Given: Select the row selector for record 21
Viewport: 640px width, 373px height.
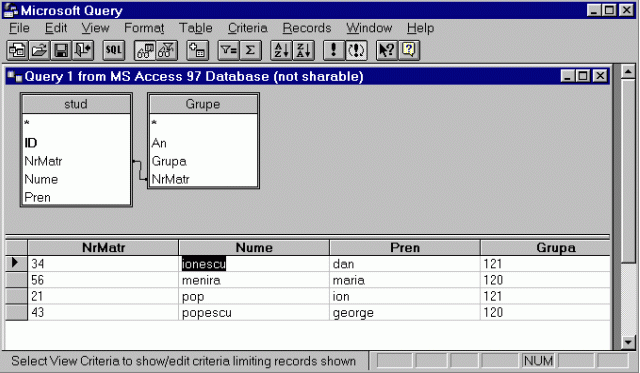Looking at the screenshot, I should click(16, 296).
